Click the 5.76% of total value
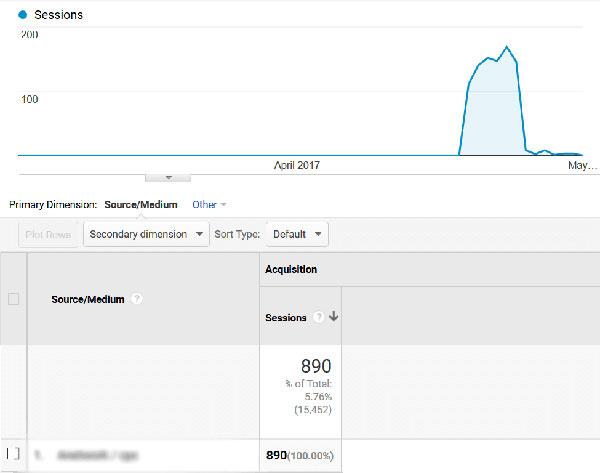 (318, 396)
